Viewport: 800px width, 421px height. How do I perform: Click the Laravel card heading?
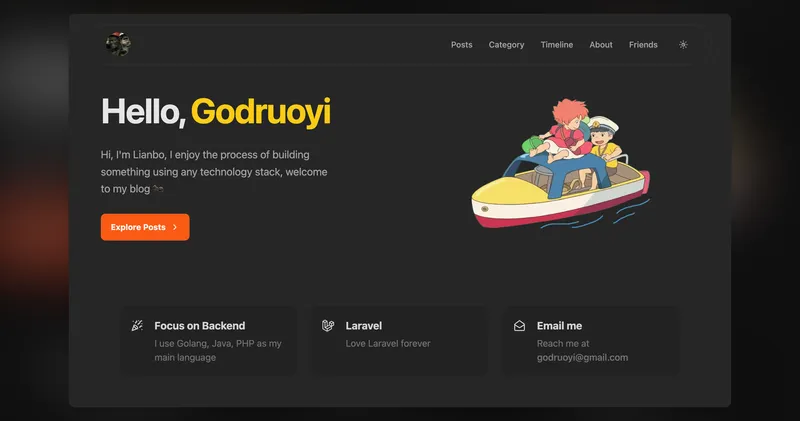pos(364,326)
